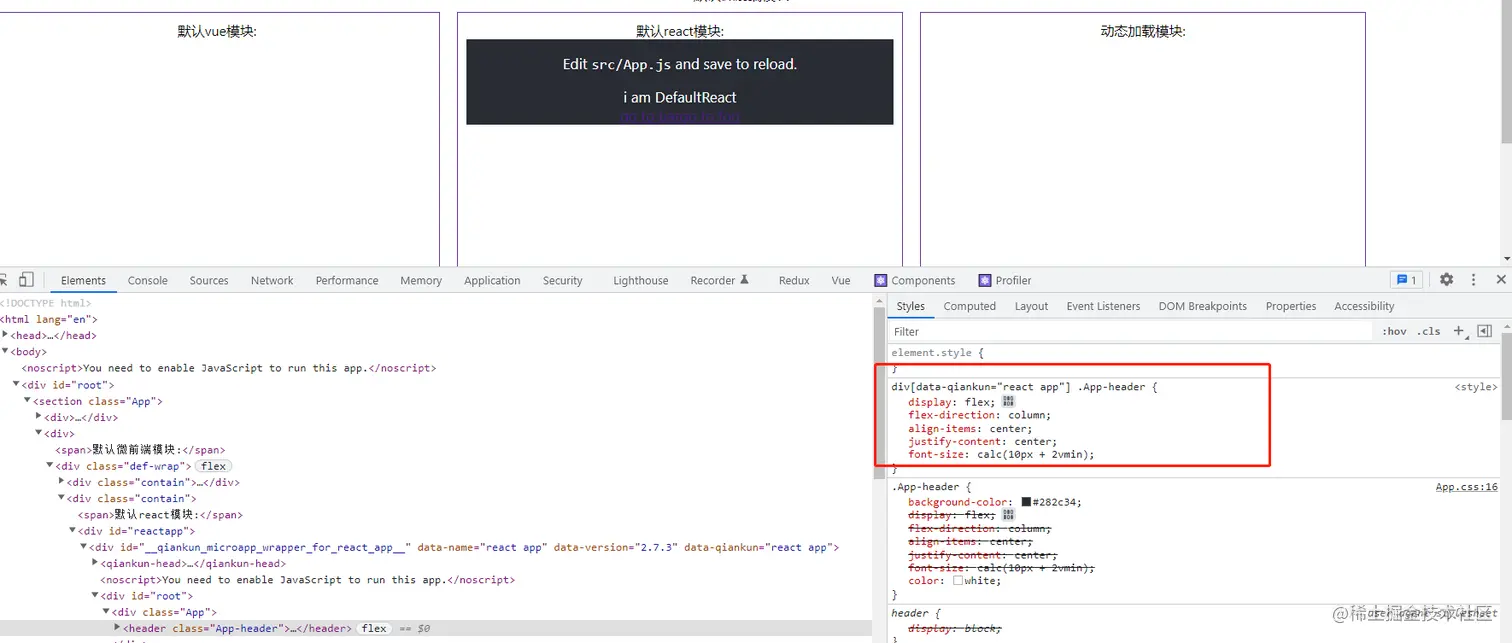
Task: Collapse the body element node
Action: pos(5,352)
